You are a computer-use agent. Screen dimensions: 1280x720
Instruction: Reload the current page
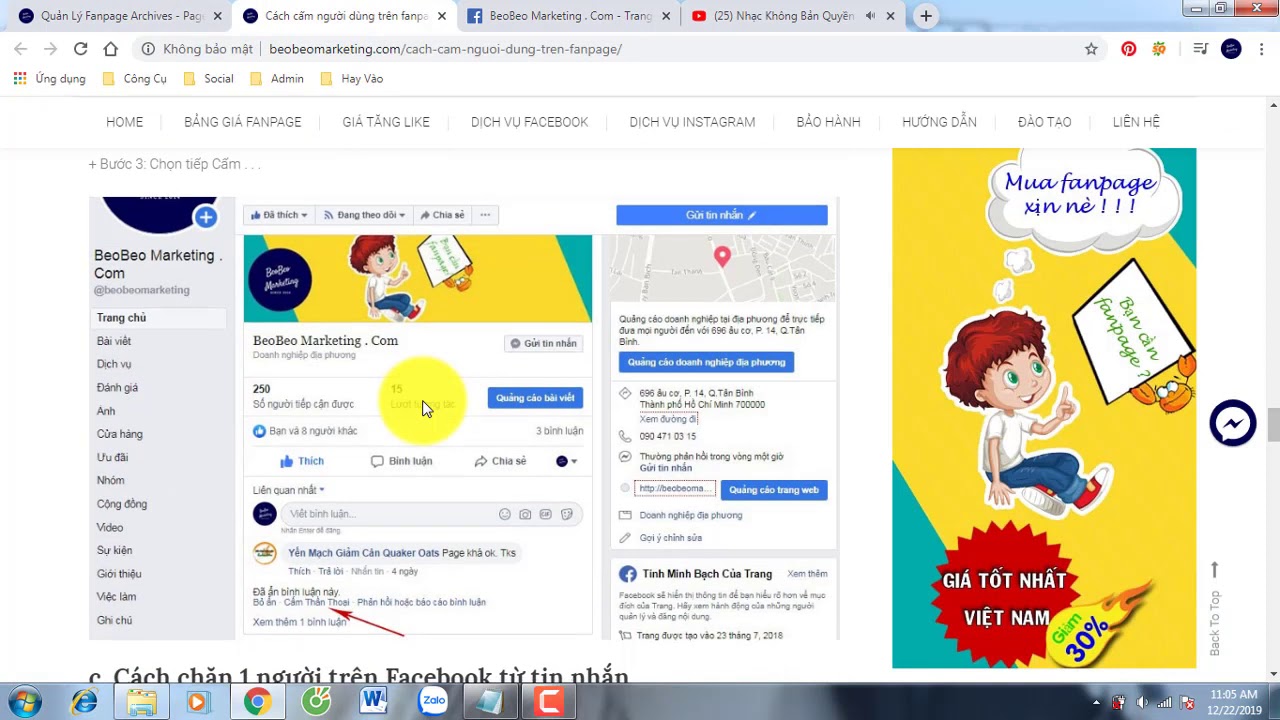point(80,48)
